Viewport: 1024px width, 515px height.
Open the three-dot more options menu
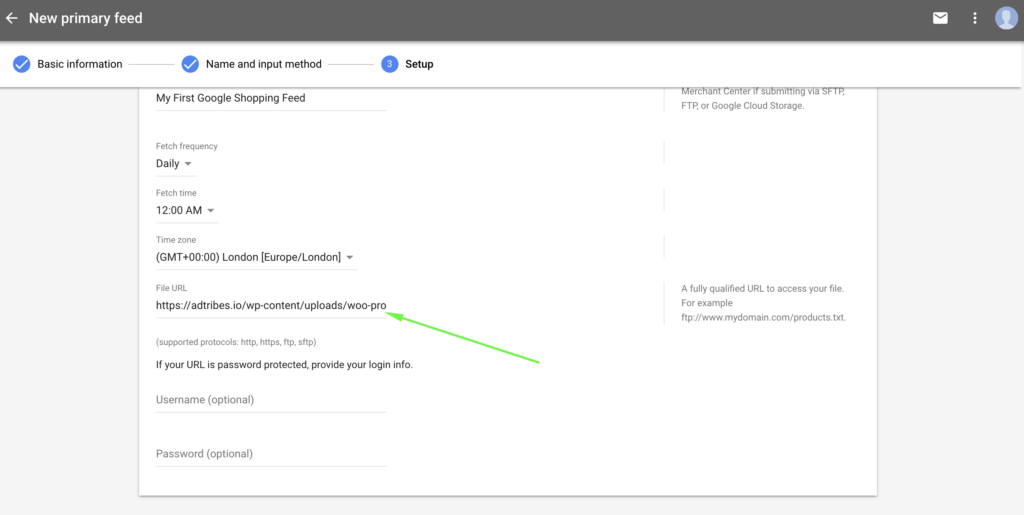(x=975, y=18)
